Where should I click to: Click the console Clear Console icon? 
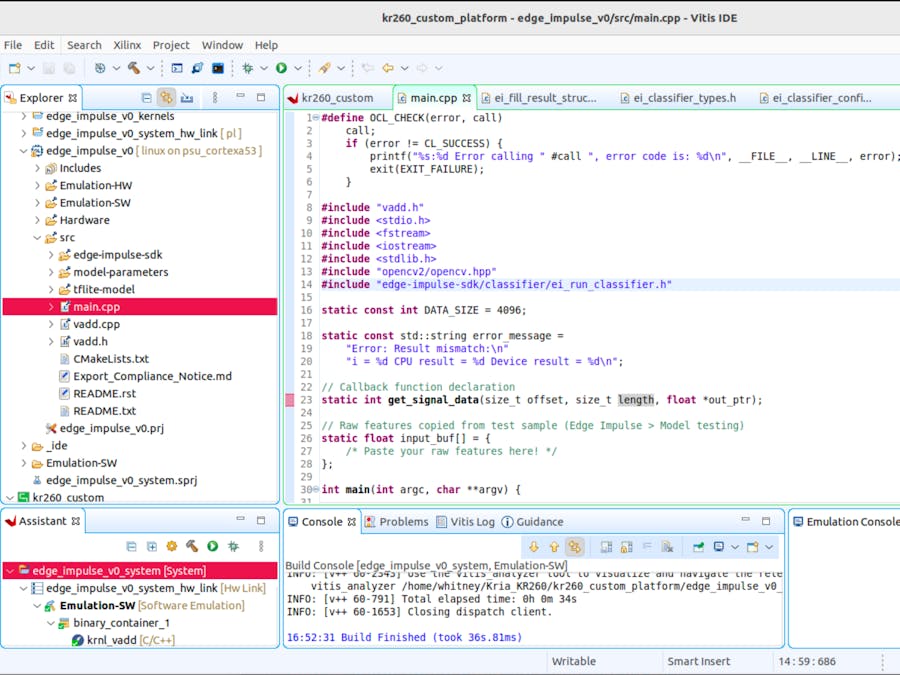(x=667, y=547)
